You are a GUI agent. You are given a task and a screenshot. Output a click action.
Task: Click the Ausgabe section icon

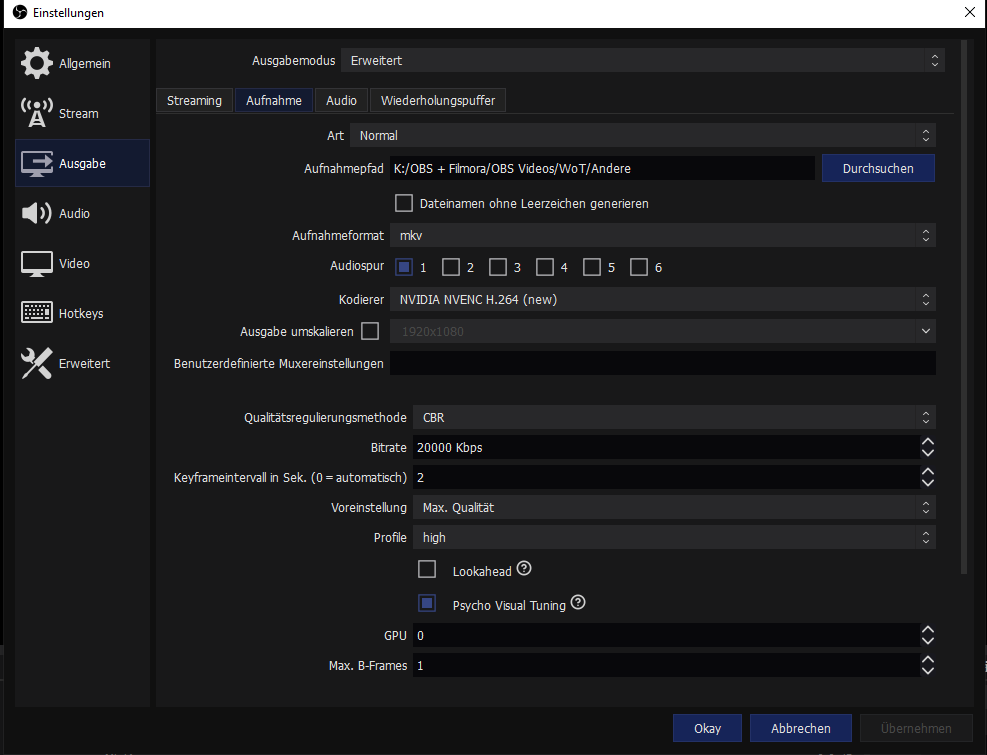click(x=36, y=163)
